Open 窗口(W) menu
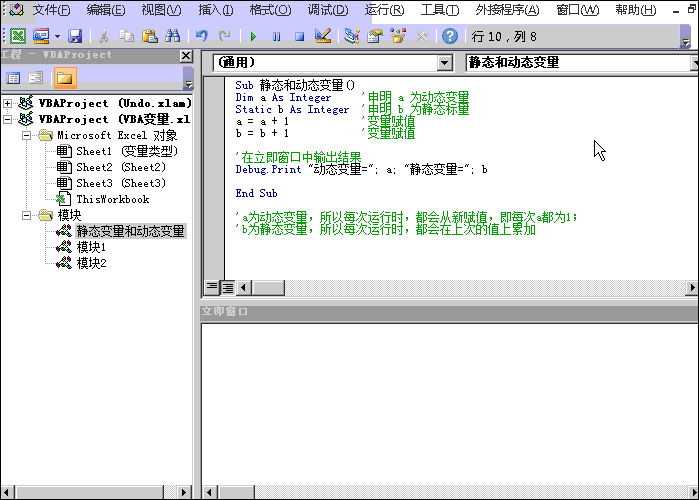 [x=578, y=10]
